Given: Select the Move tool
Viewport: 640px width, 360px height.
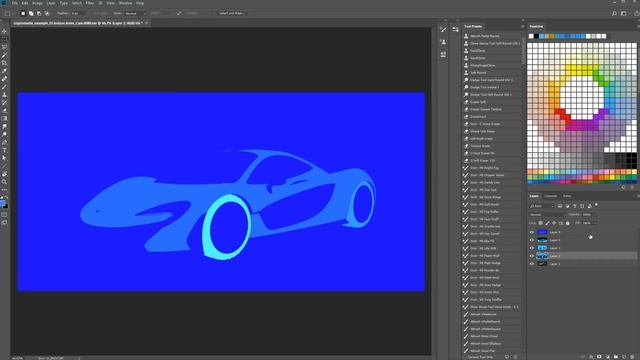Looking at the screenshot, I should pyautogui.click(x=4, y=31).
